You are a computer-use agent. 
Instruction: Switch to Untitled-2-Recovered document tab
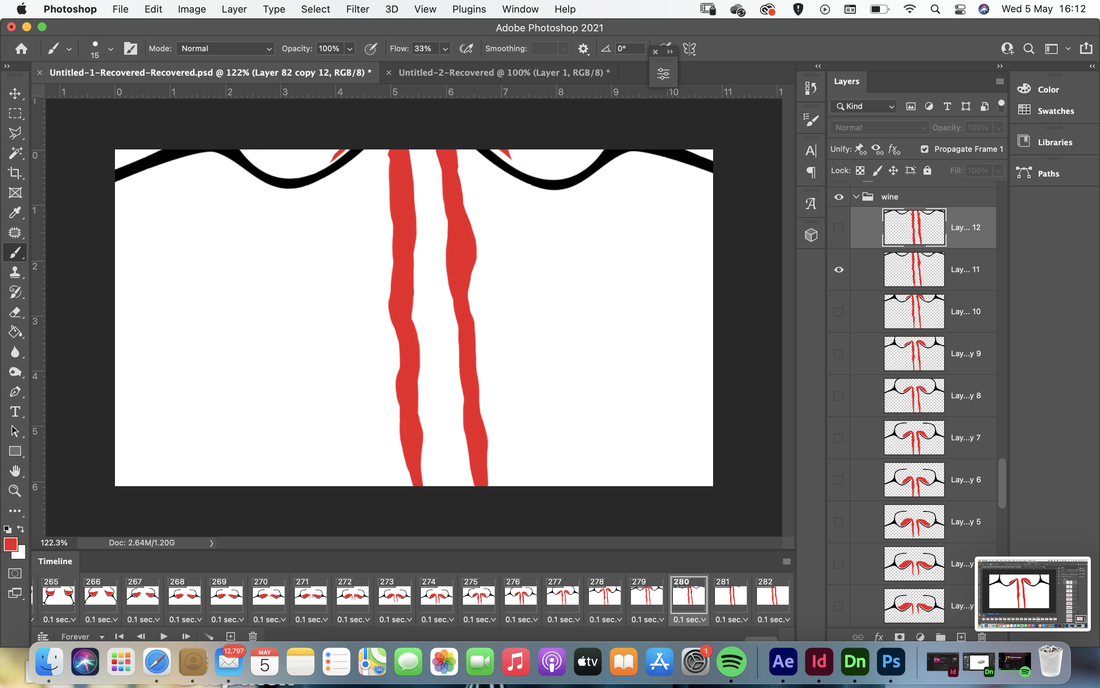click(504, 72)
